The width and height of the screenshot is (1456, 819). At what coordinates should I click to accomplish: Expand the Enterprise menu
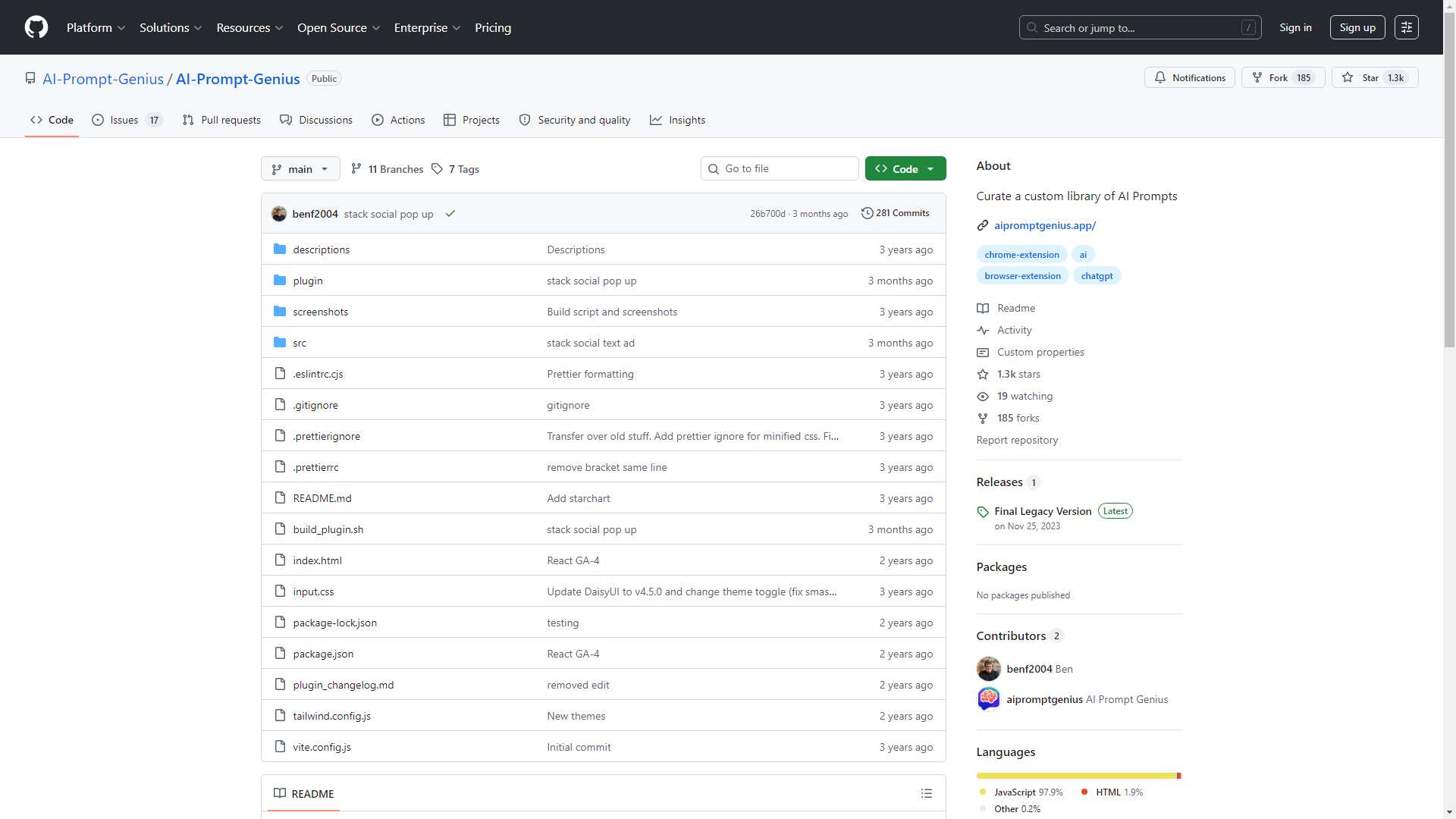tap(427, 27)
